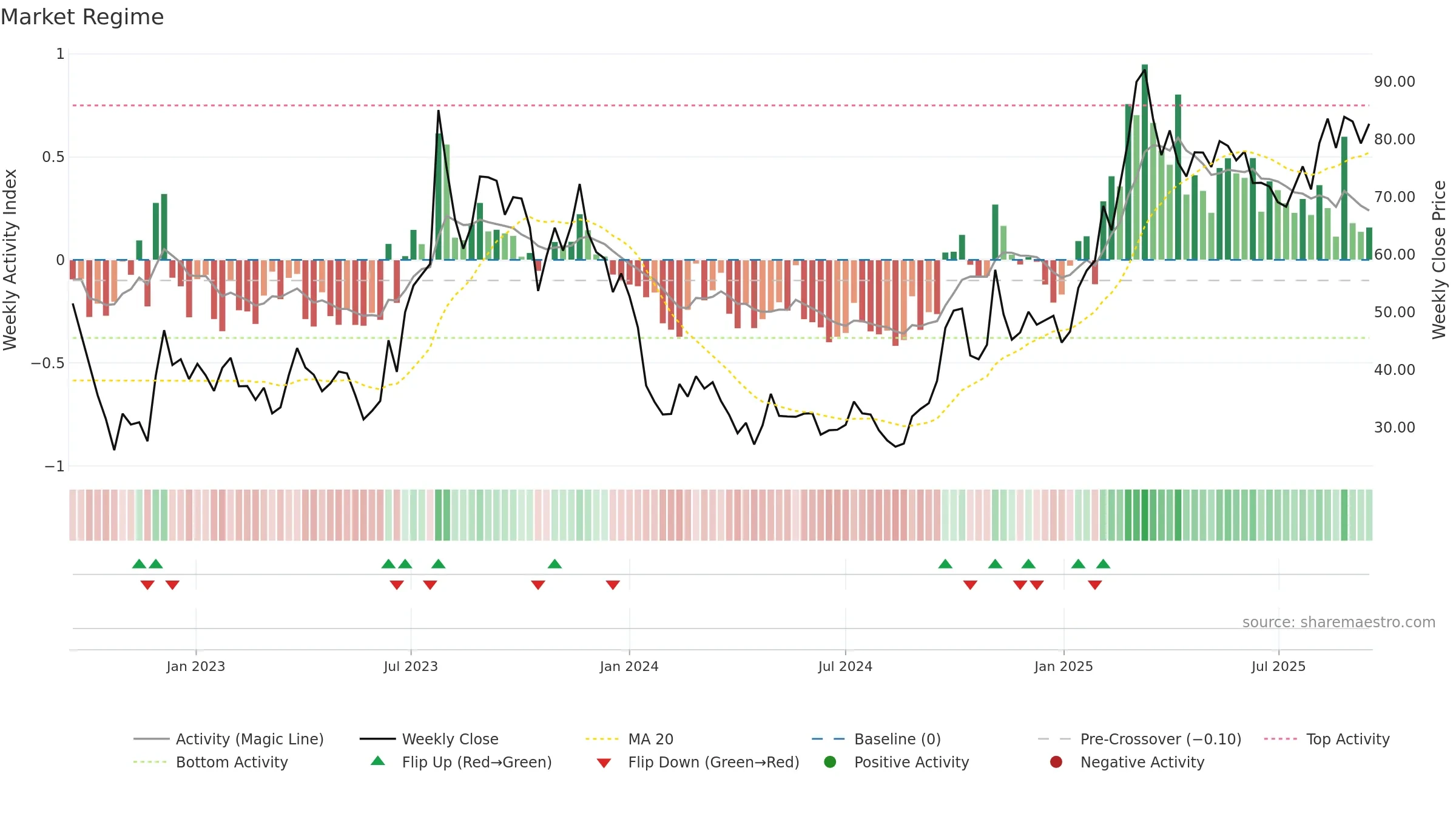The height and width of the screenshot is (819, 1456).
Task: Click the Flip Down red triangle legend icon
Action: pyautogui.click(x=604, y=763)
